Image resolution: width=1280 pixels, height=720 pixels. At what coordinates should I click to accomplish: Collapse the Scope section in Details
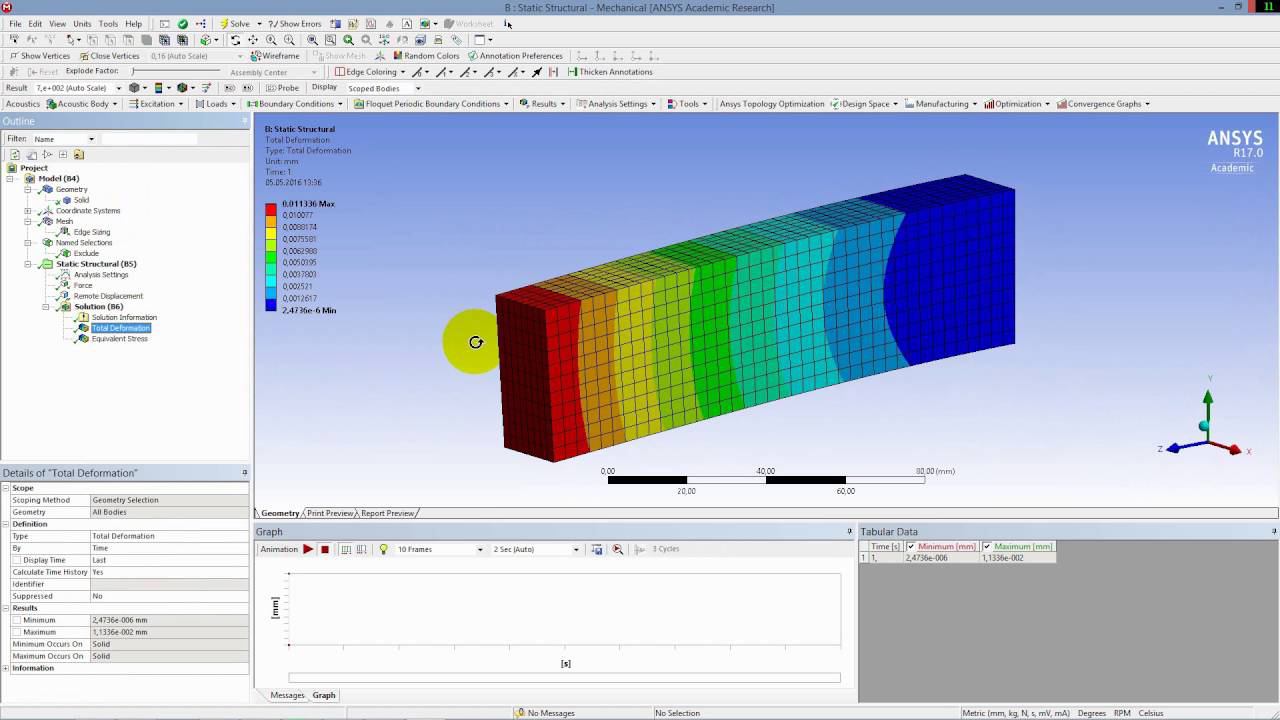pos(5,488)
